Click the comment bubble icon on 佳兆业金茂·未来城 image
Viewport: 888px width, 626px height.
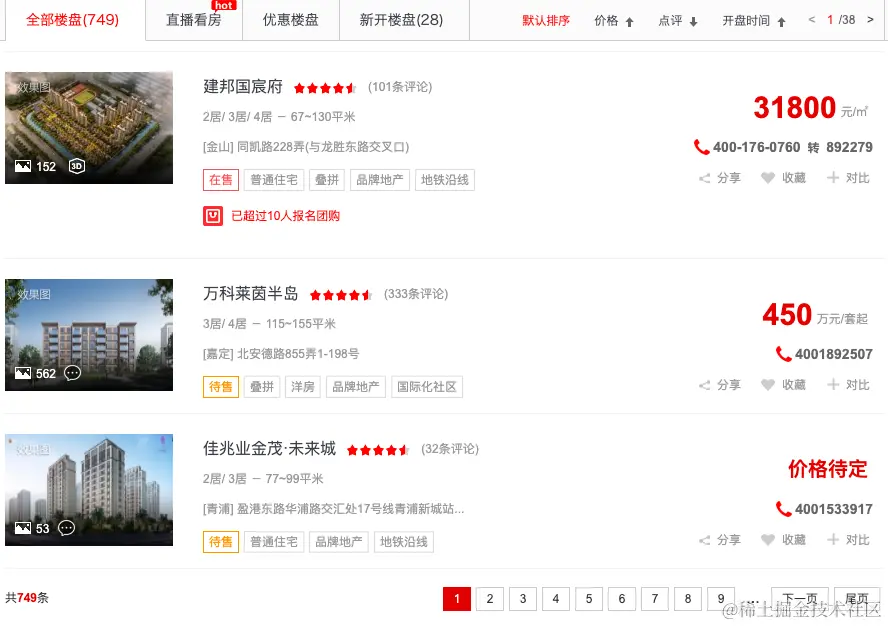[67, 528]
